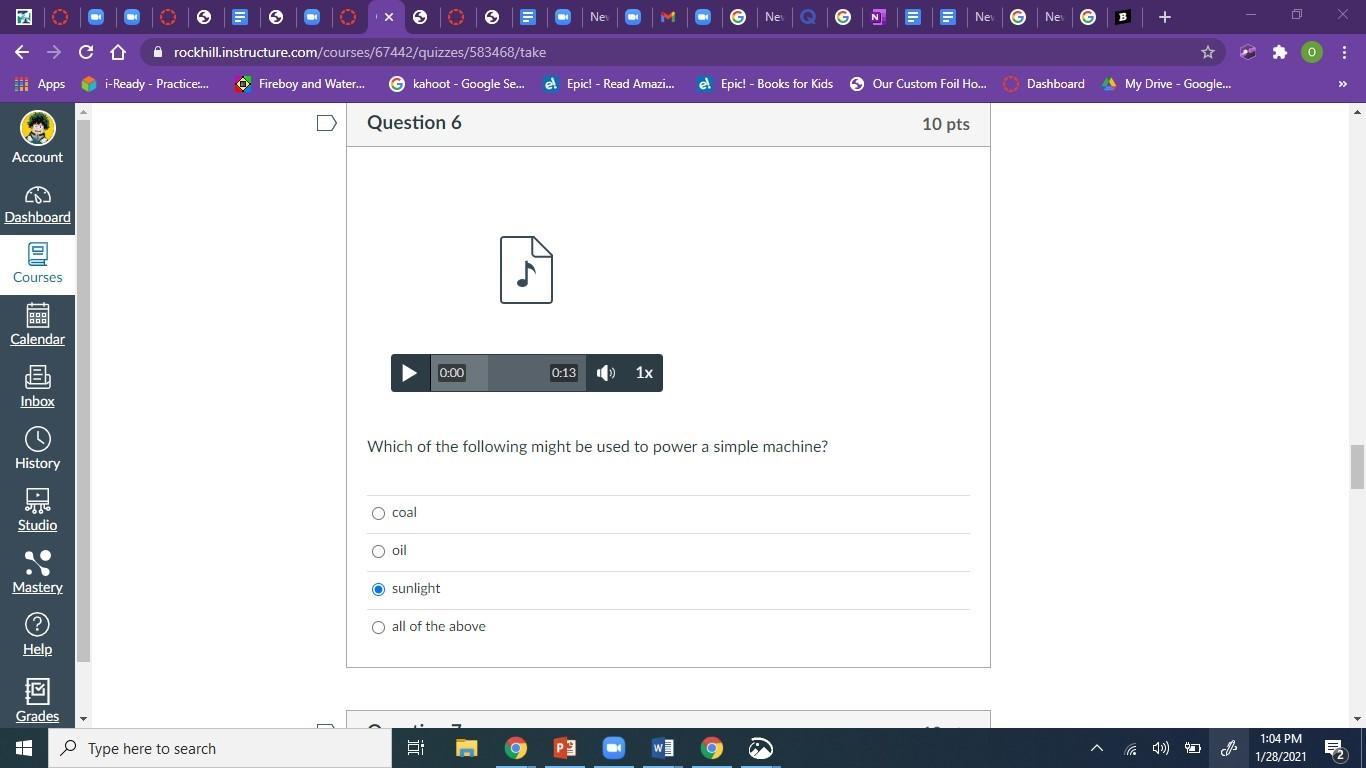This screenshot has height=768, width=1366.
Task: Switch to the blue Q icon tab
Action: [808, 17]
